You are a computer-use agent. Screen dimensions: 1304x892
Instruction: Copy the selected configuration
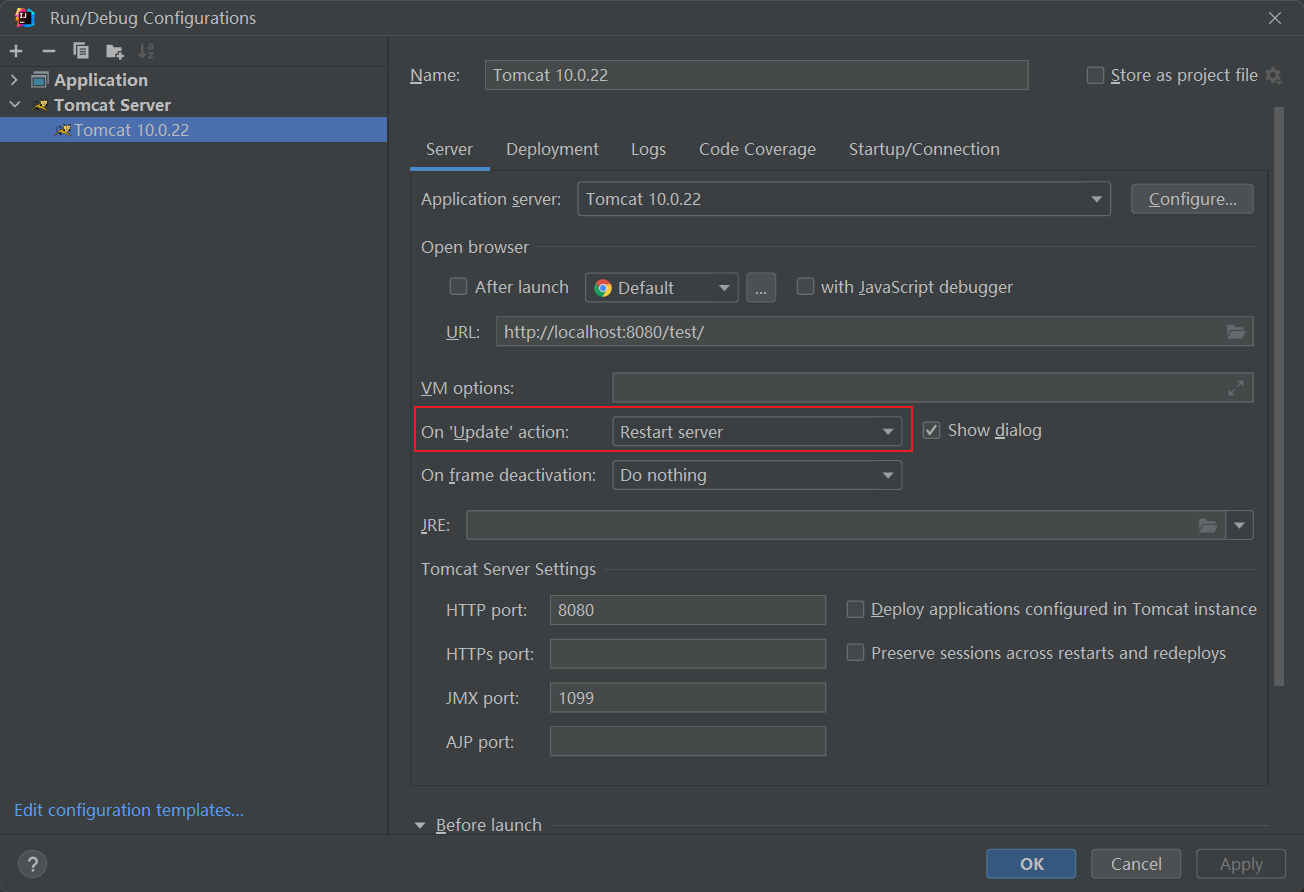click(x=81, y=51)
